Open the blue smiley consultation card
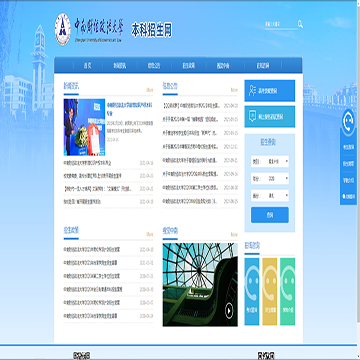Viewport: 360px width, 360px height. (x=252, y=292)
